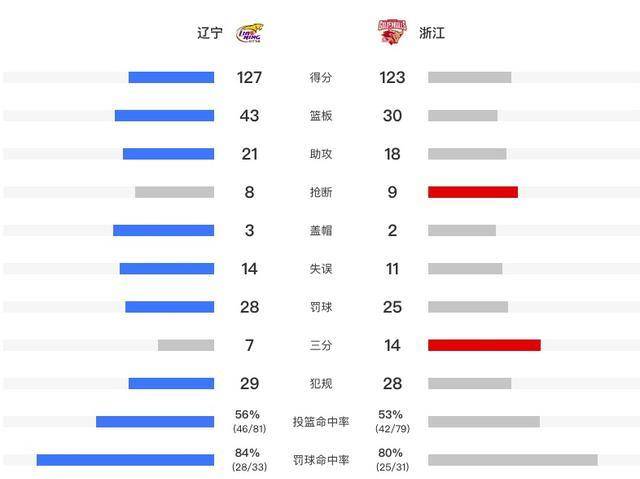640x479 pixels.
Task: Open the 辽宁 team name link
Action: coord(210,33)
